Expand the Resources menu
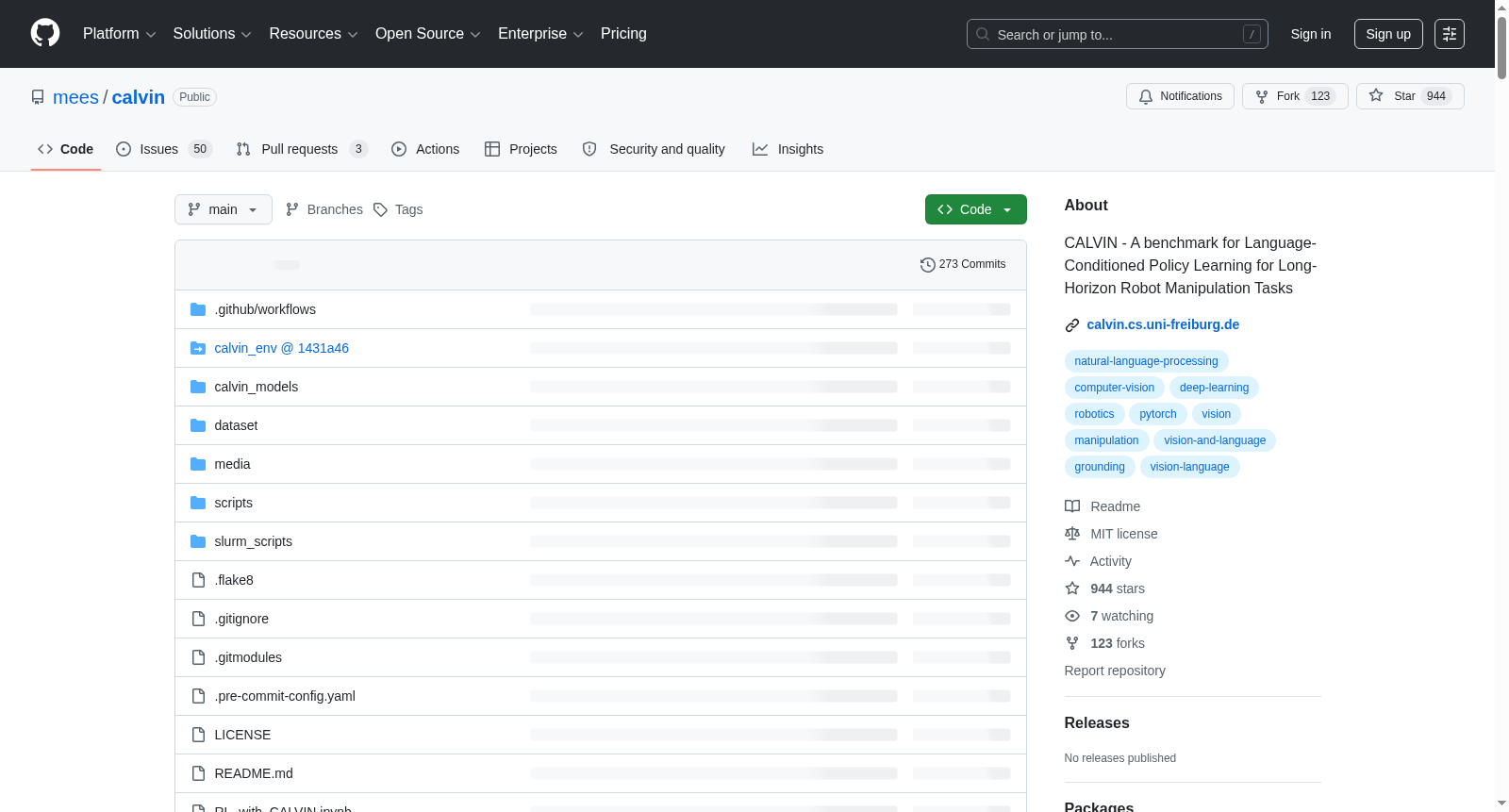Image resolution: width=1509 pixels, height=812 pixels. [313, 34]
